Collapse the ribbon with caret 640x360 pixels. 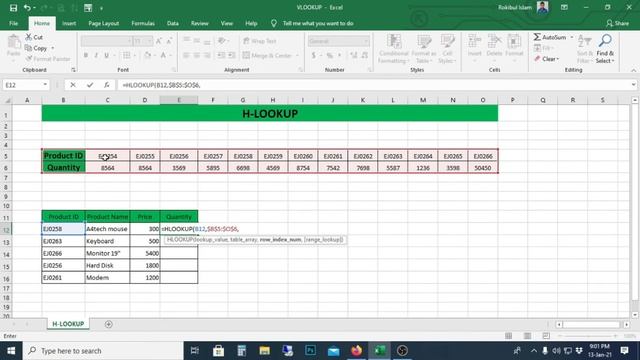[633, 70]
